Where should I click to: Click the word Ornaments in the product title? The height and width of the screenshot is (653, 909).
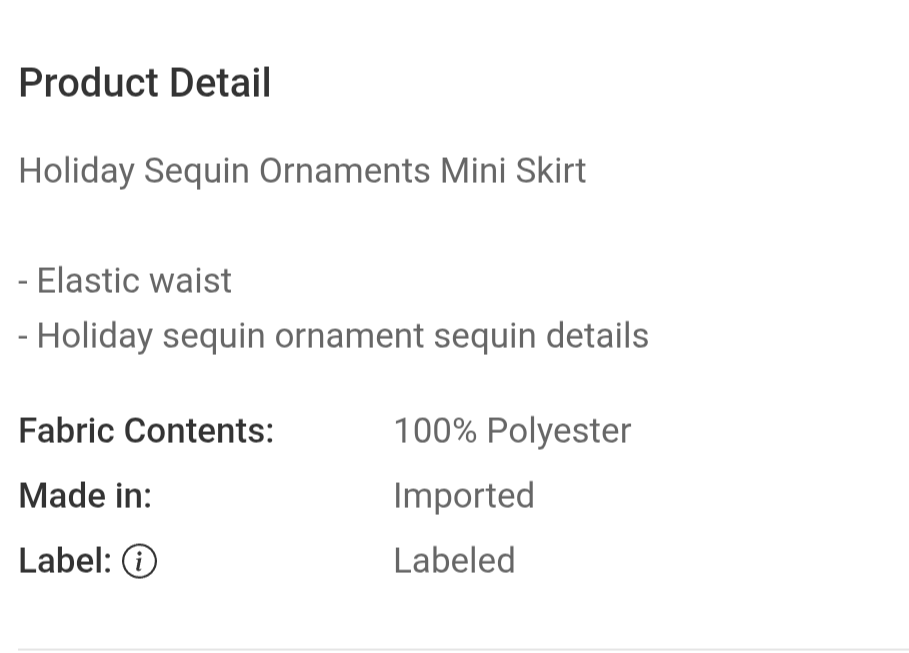[x=345, y=171]
